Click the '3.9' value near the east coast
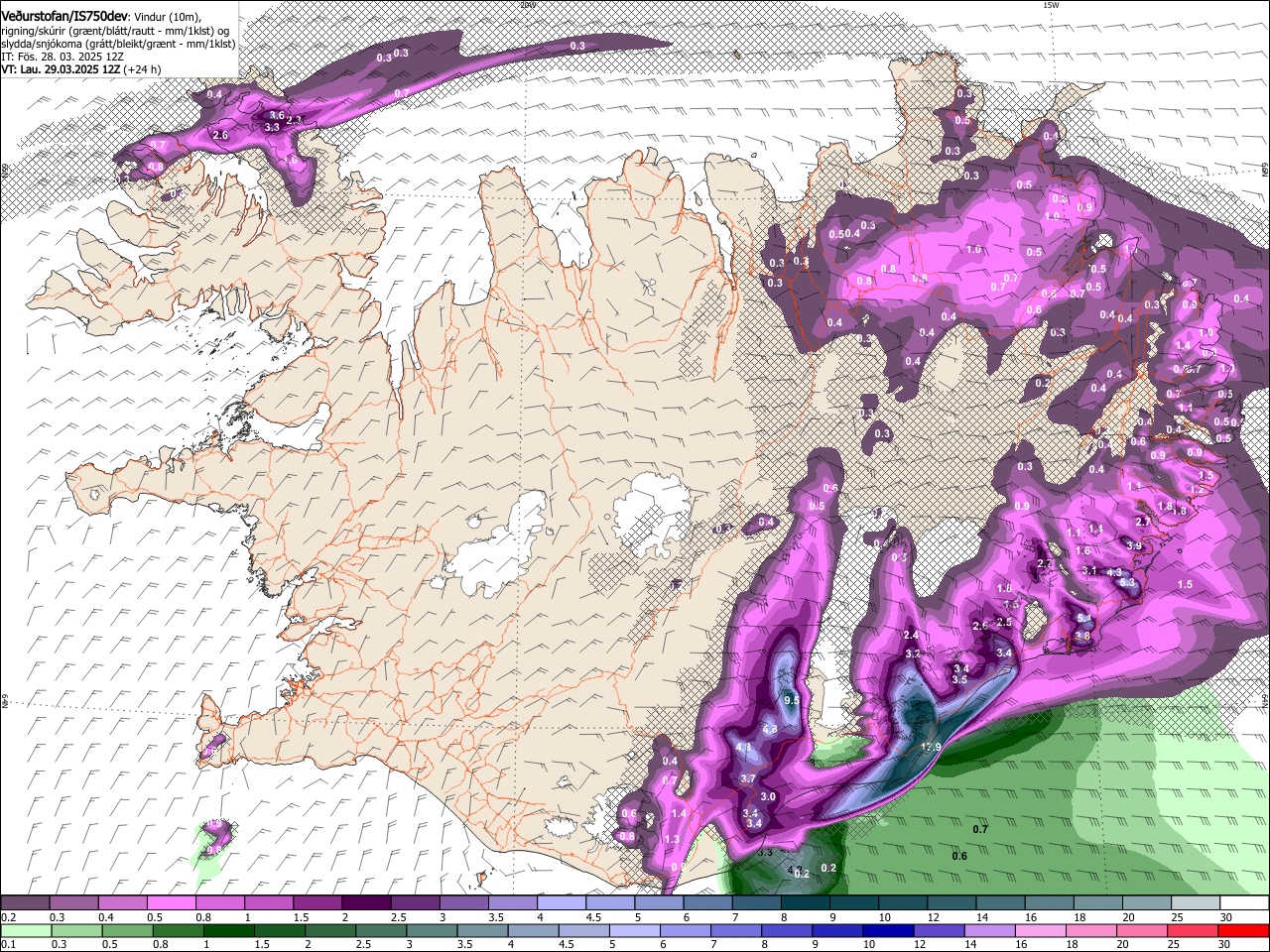Viewport: 1270px width, 952px height. pos(1134,545)
